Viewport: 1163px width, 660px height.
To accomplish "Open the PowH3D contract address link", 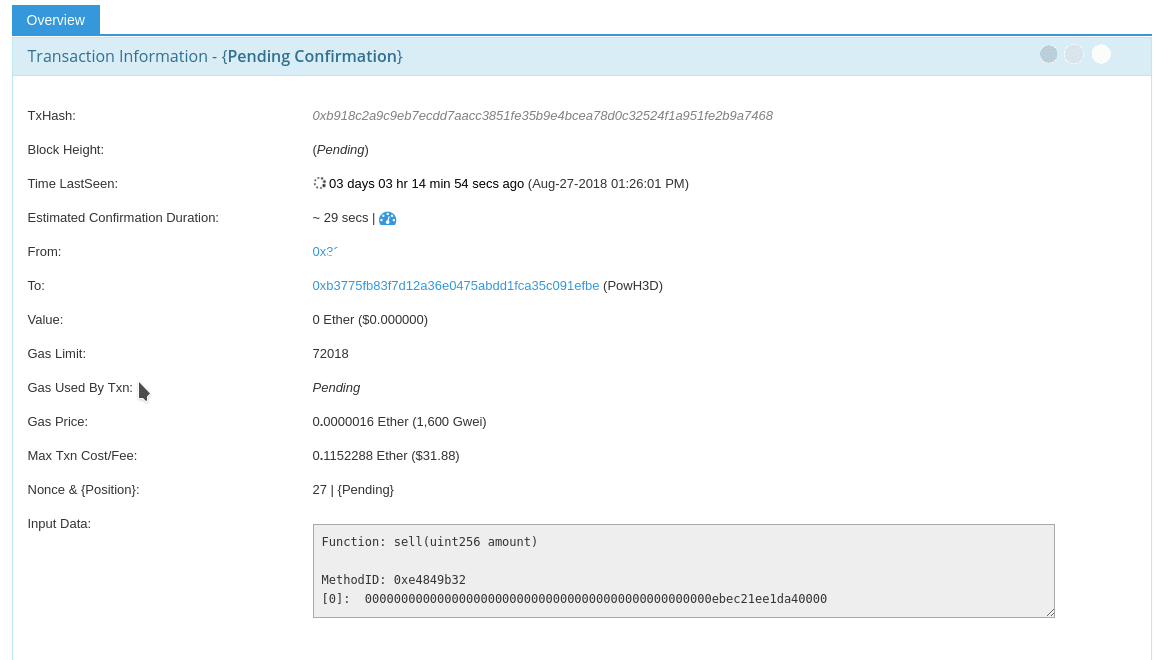I will tap(455, 286).
